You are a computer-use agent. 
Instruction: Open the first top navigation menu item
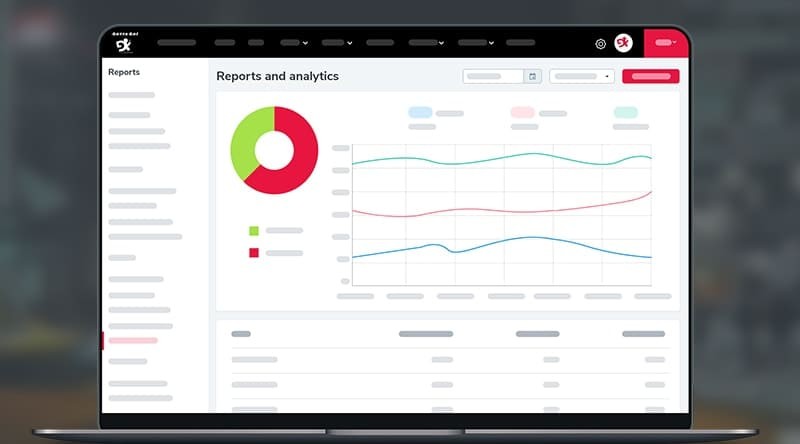177,43
